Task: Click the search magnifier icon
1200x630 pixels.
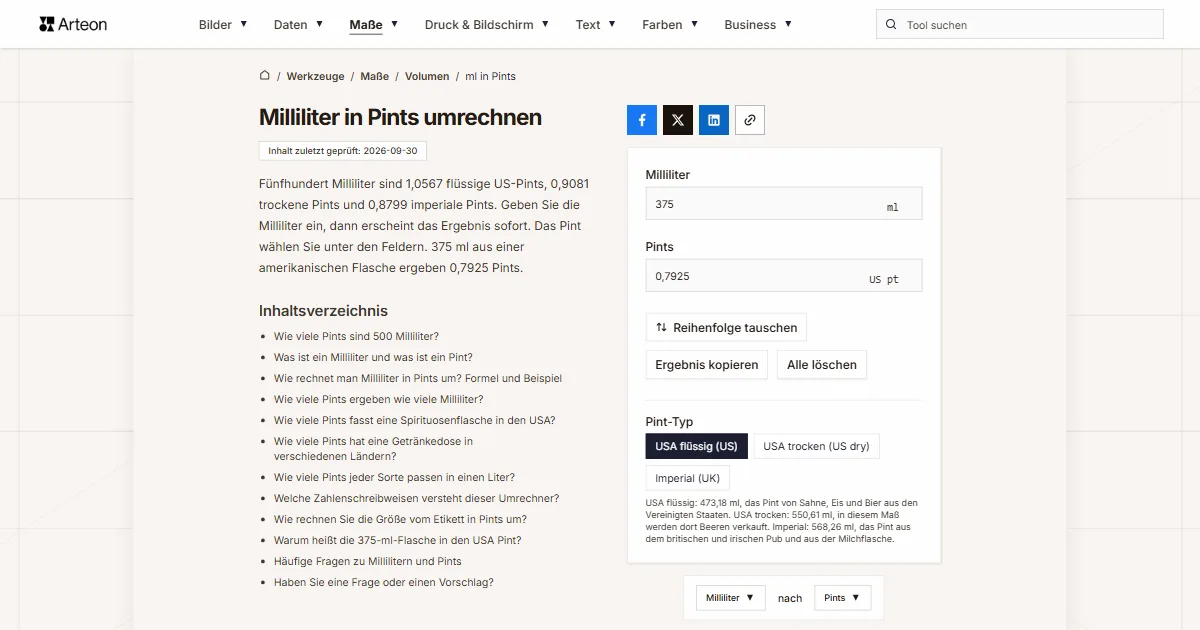Action: click(x=891, y=25)
